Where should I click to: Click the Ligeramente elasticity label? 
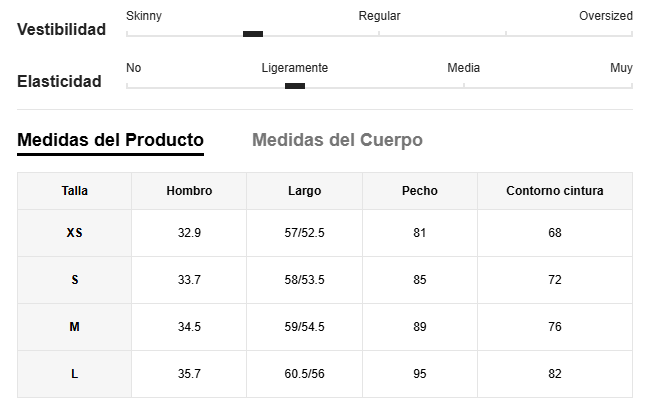[295, 68]
